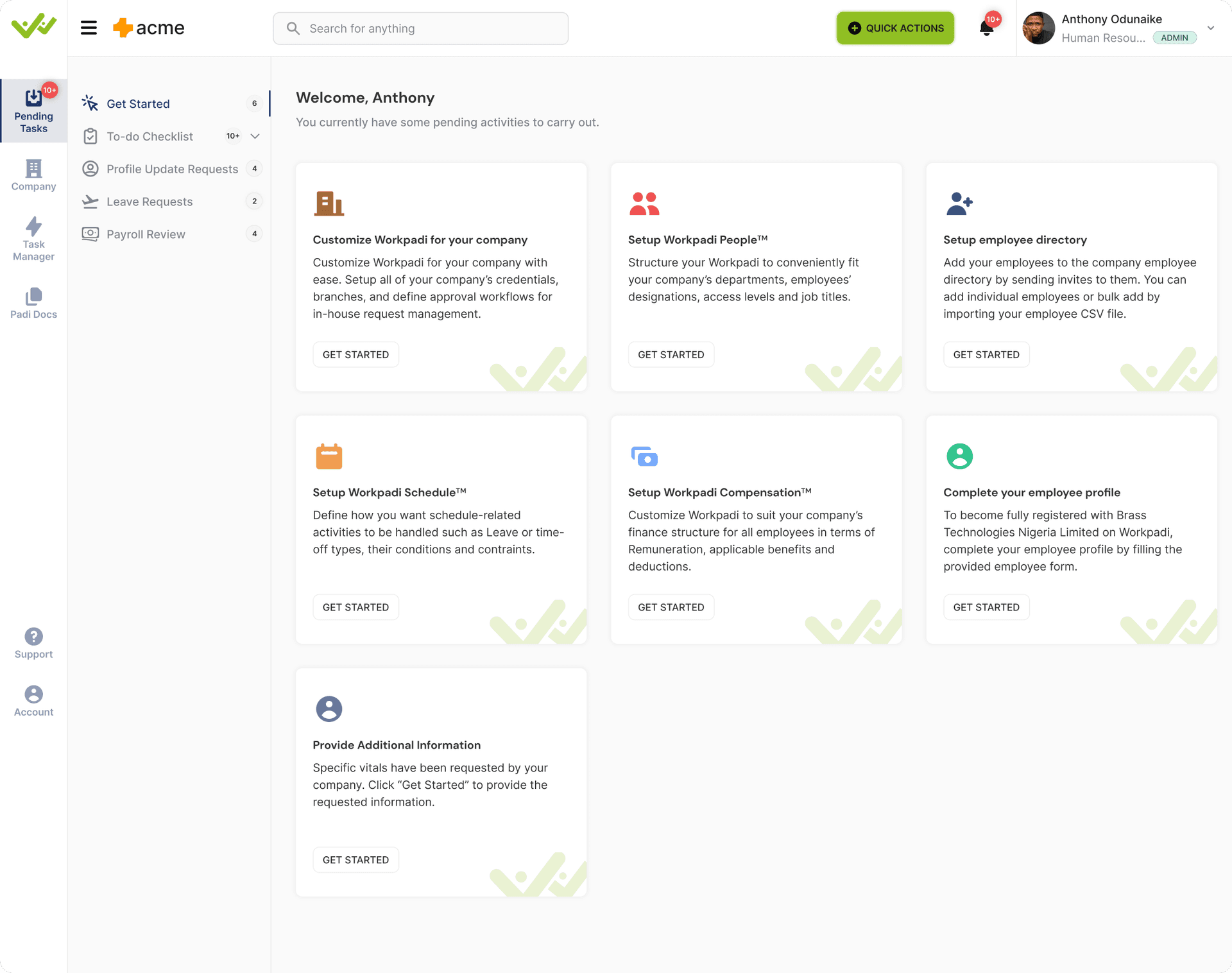Get started with employee directory setup

[x=986, y=354]
